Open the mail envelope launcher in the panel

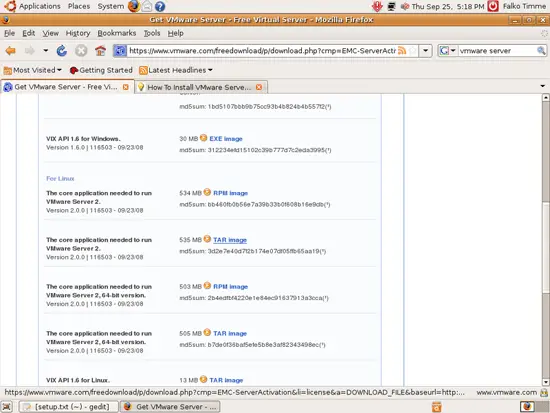click(x=147, y=6)
